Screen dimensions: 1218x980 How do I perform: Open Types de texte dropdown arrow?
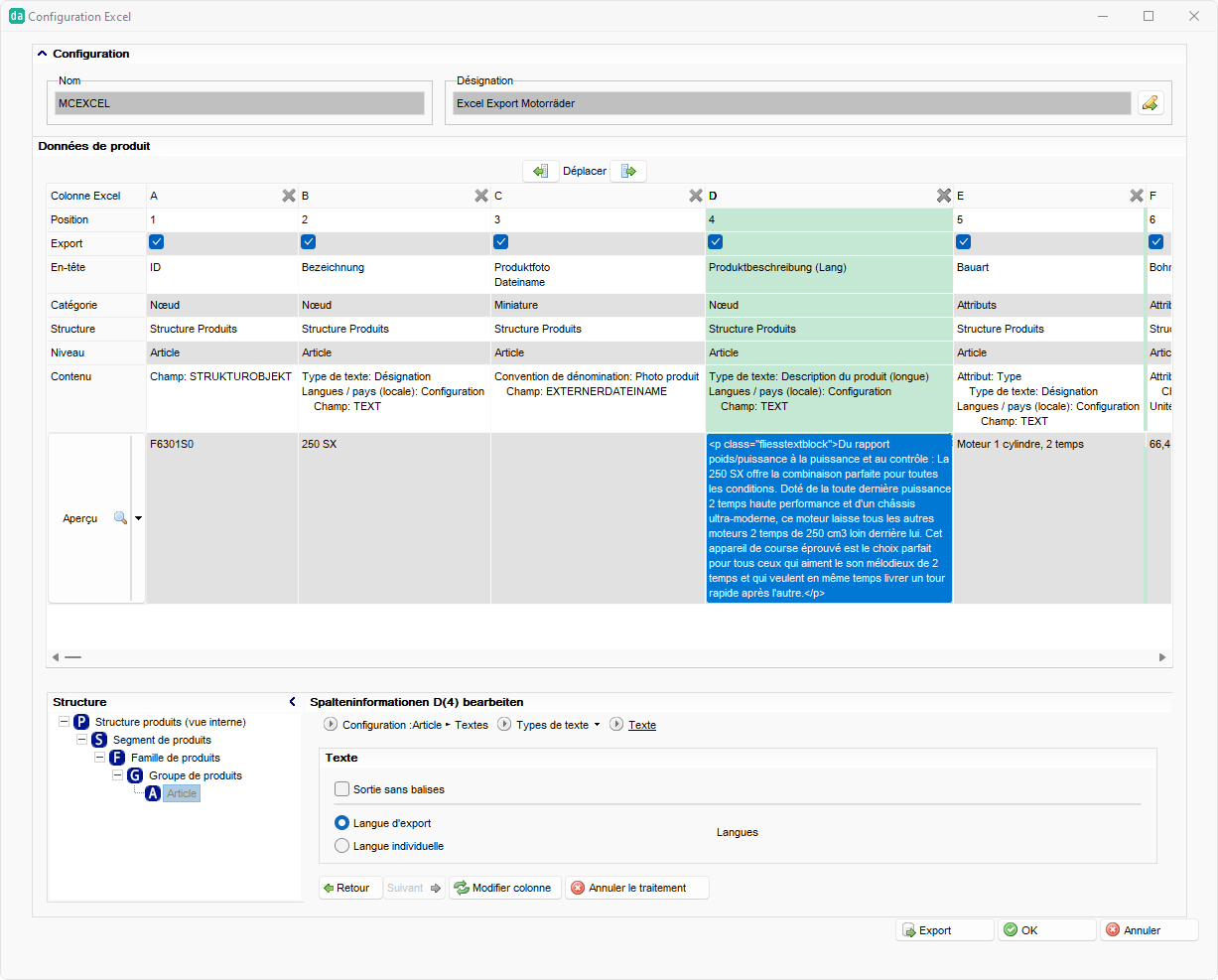click(x=597, y=725)
